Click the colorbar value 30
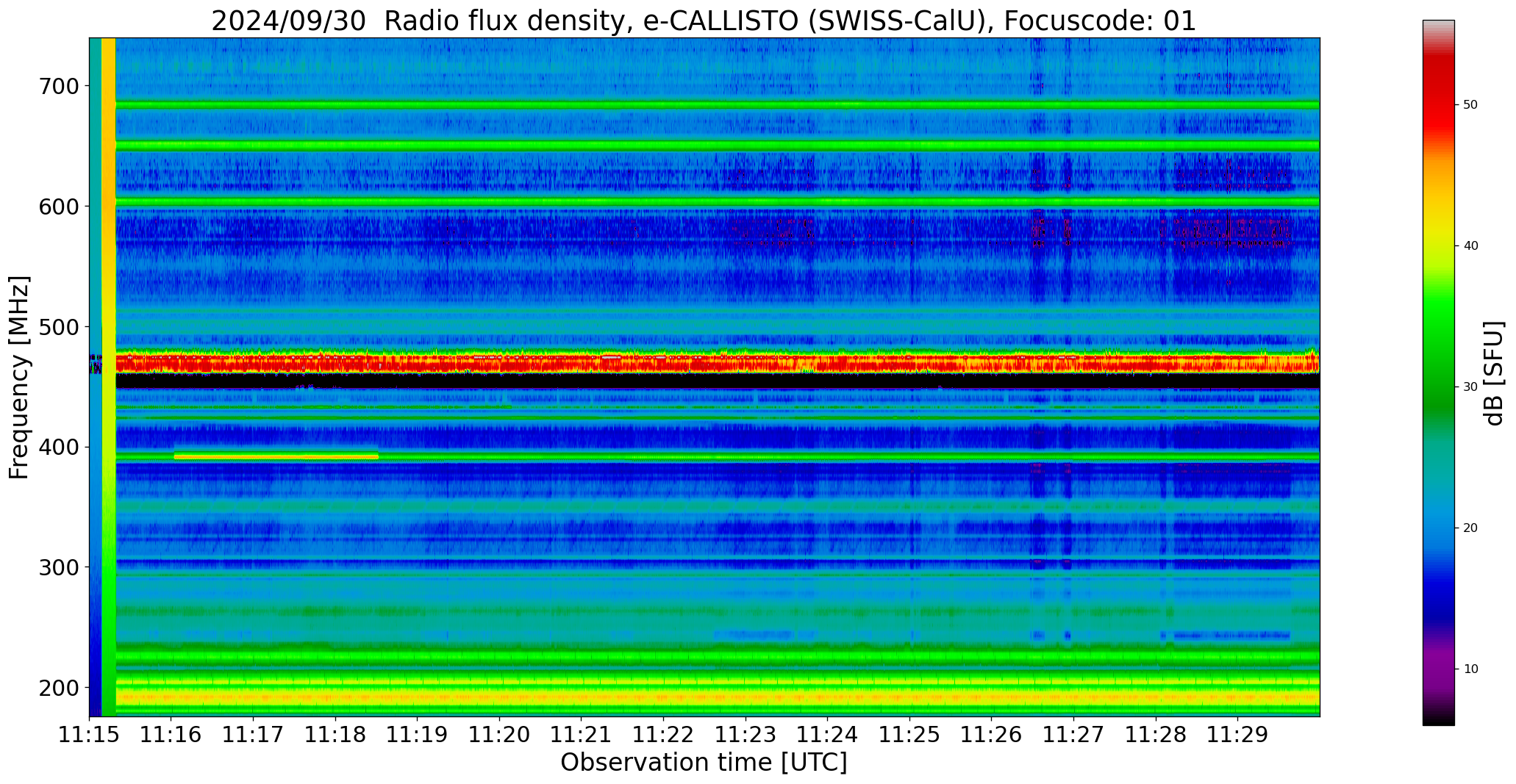 pyautogui.click(x=1470, y=387)
